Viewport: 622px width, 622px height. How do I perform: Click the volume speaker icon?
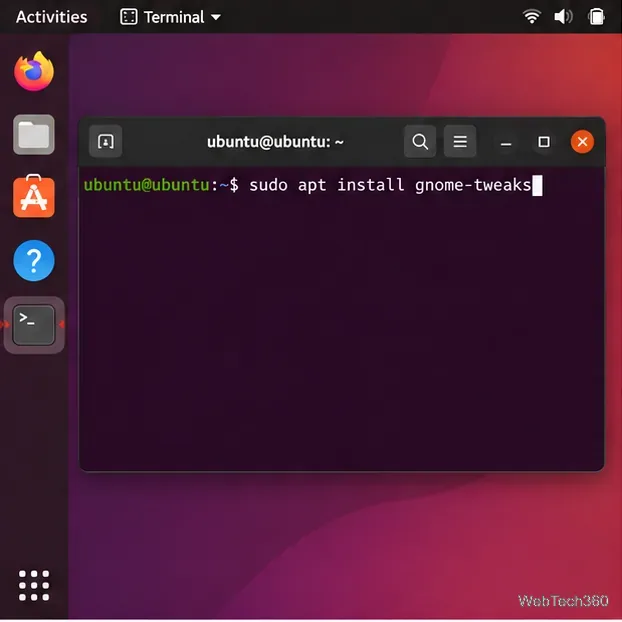(563, 17)
